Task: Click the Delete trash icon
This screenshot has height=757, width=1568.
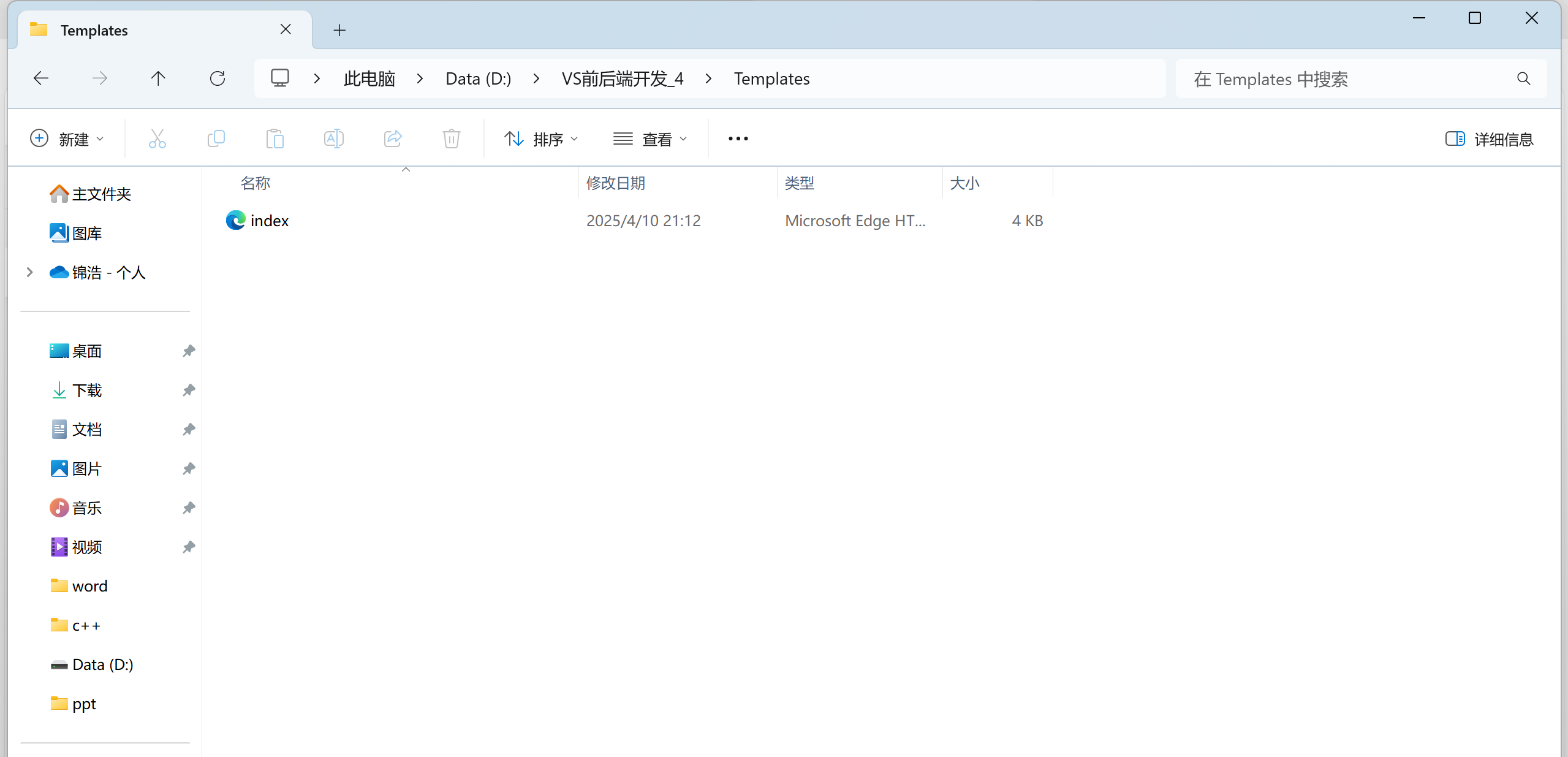Action: click(452, 139)
